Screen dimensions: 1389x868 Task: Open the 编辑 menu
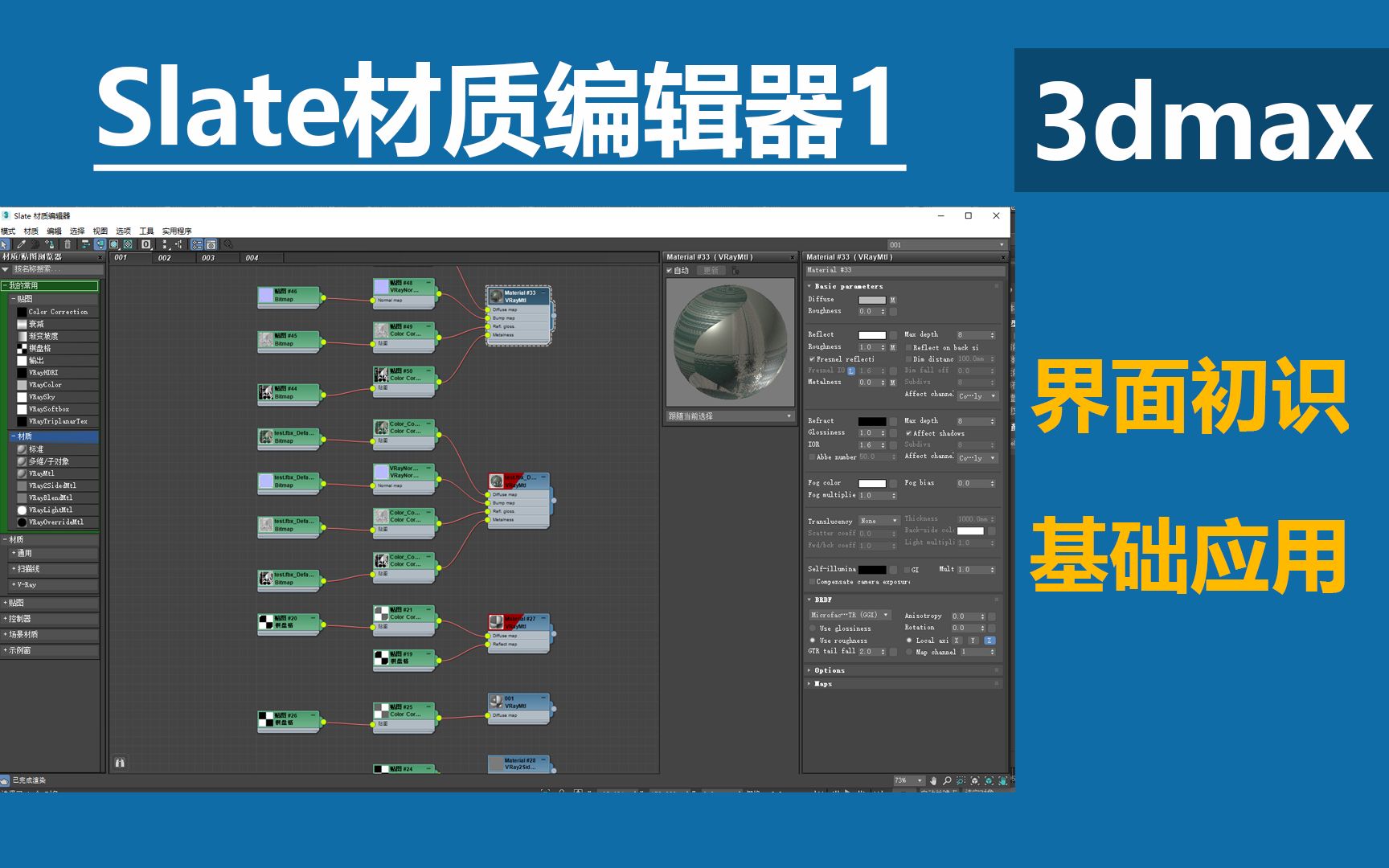[54, 231]
